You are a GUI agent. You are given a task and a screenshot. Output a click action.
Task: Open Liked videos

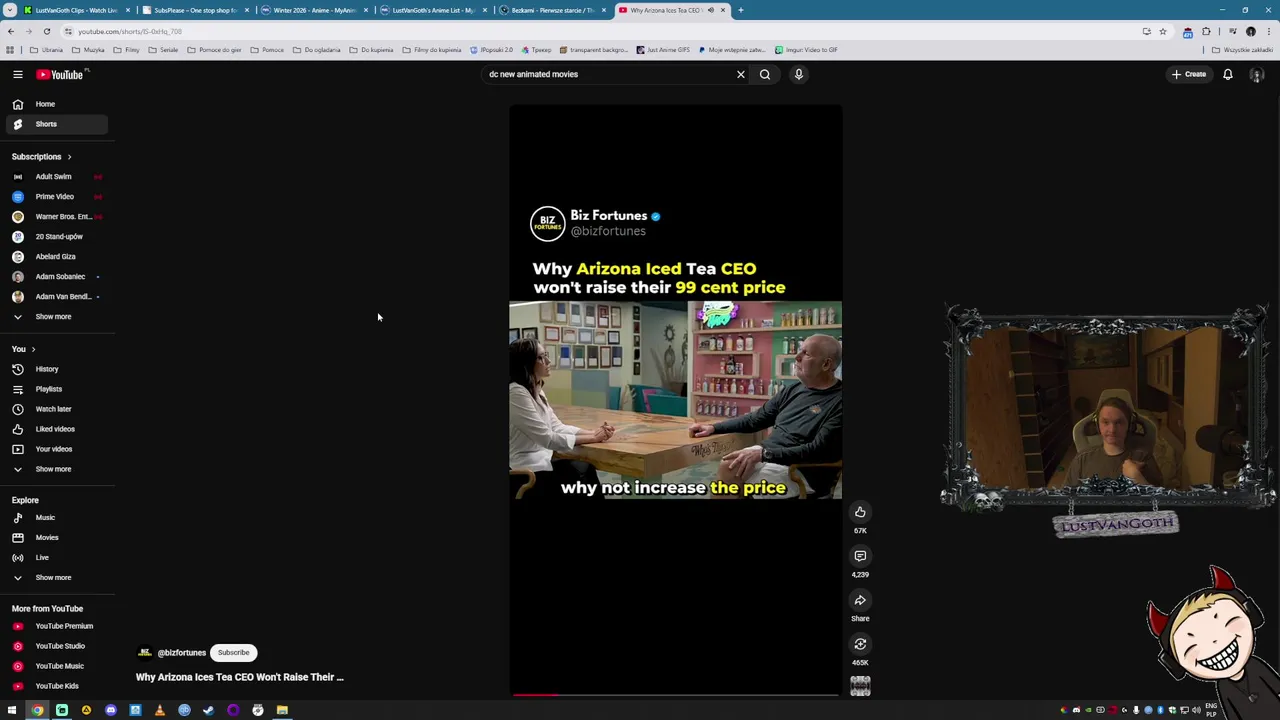(55, 429)
